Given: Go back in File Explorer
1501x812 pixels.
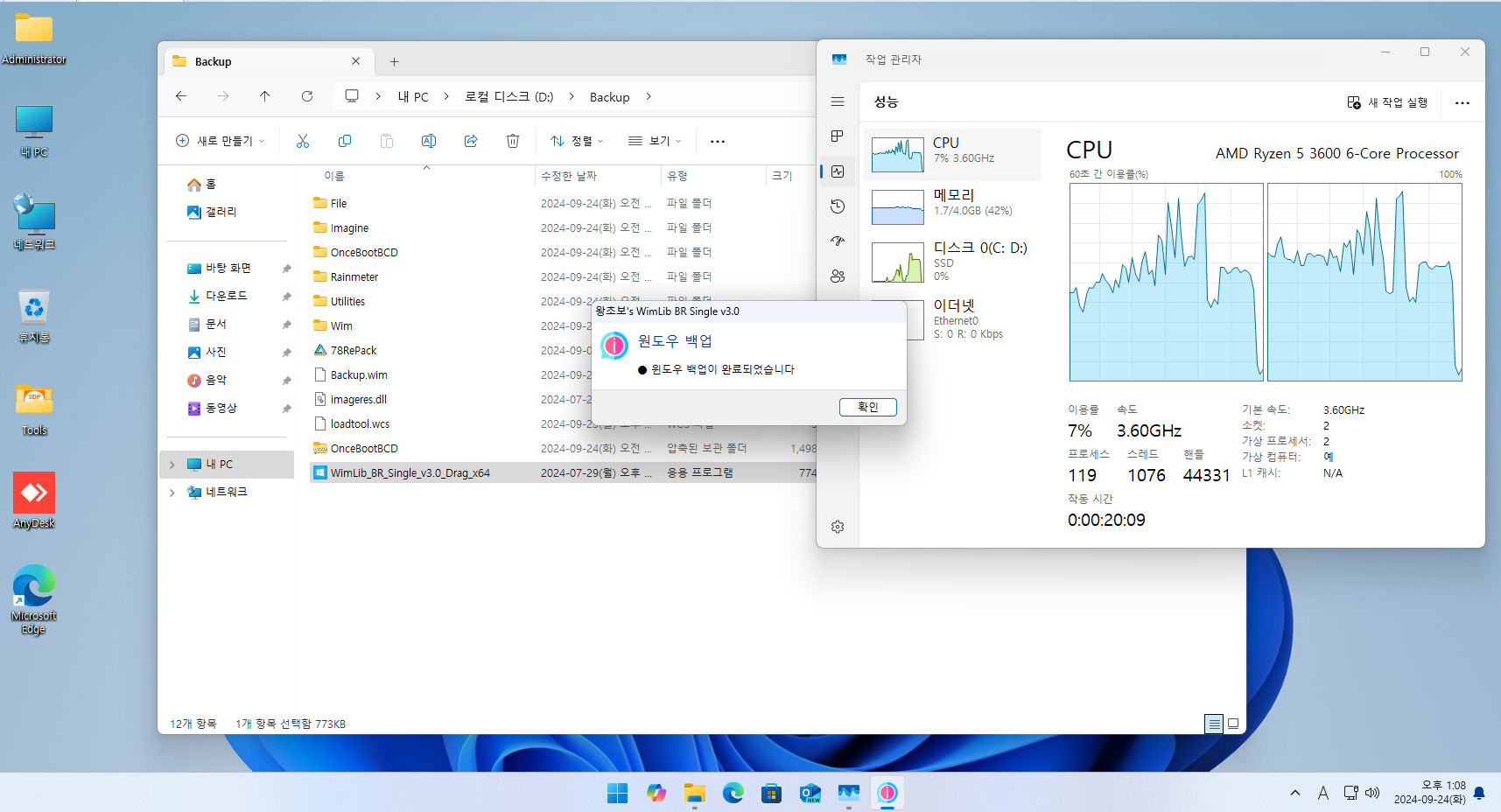Looking at the screenshot, I should pyautogui.click(x=181, y=96).
